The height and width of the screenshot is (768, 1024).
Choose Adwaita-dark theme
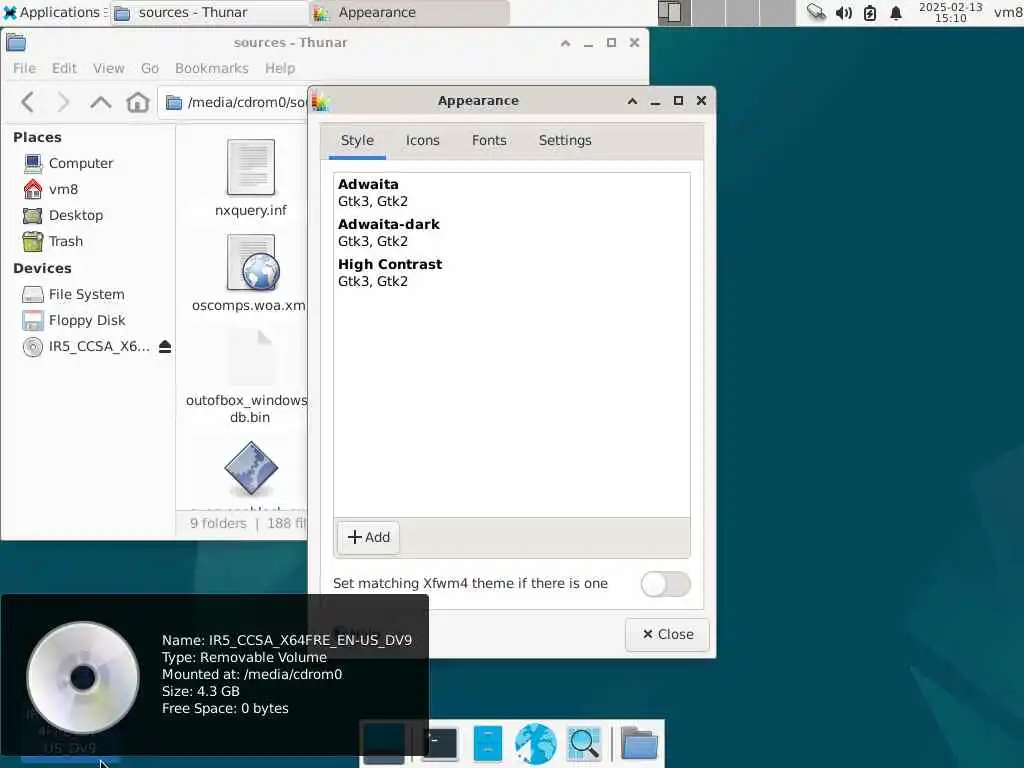tap(511, 232)
